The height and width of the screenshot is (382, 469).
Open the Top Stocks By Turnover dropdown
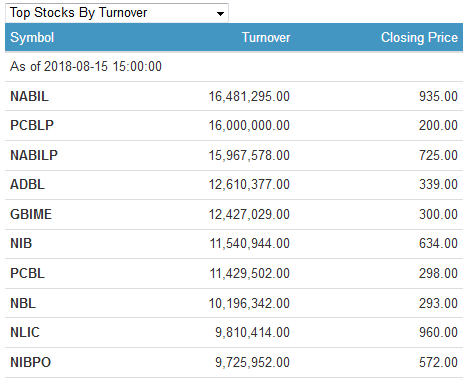117,13
